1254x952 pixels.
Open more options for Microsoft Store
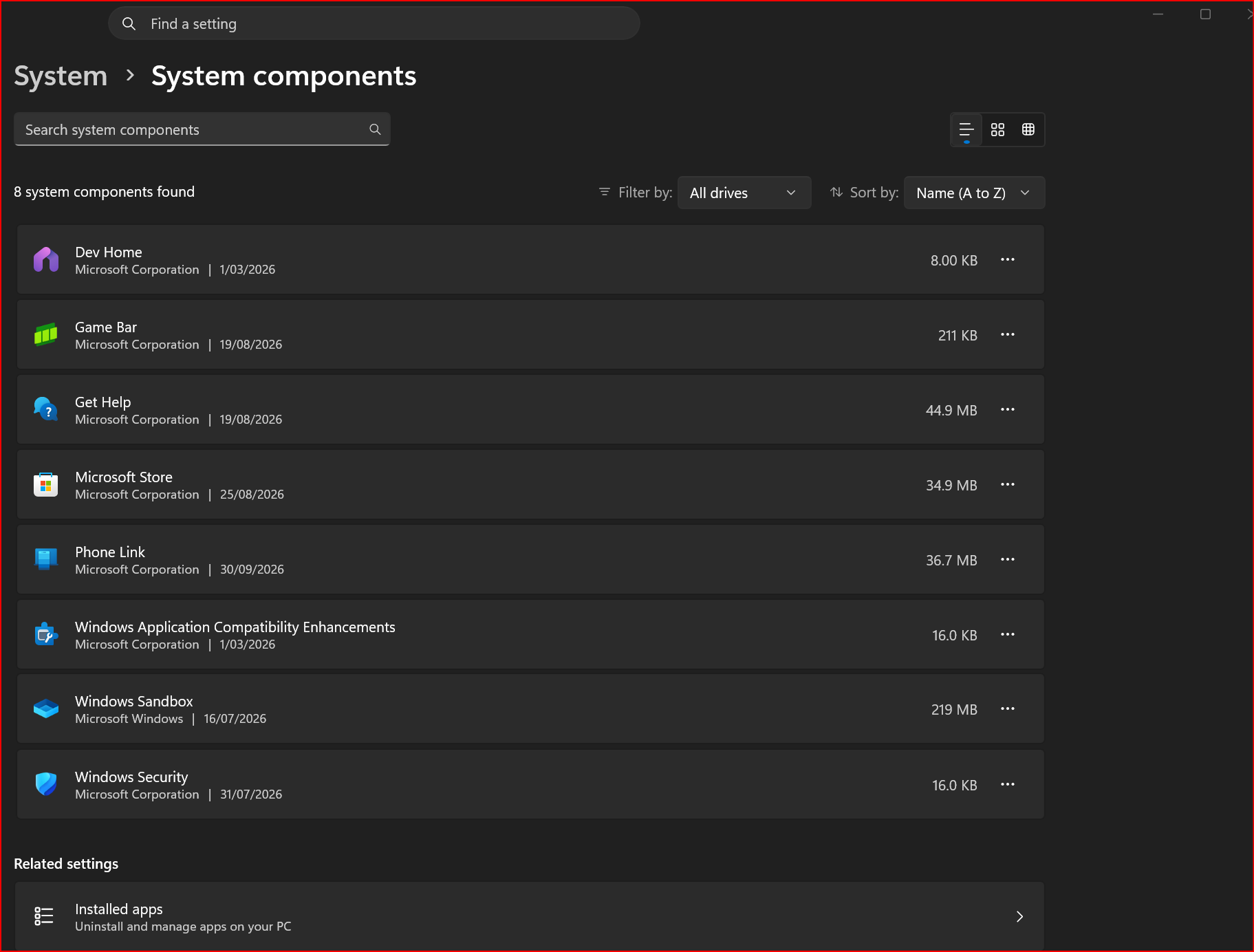pos(1008,485)
